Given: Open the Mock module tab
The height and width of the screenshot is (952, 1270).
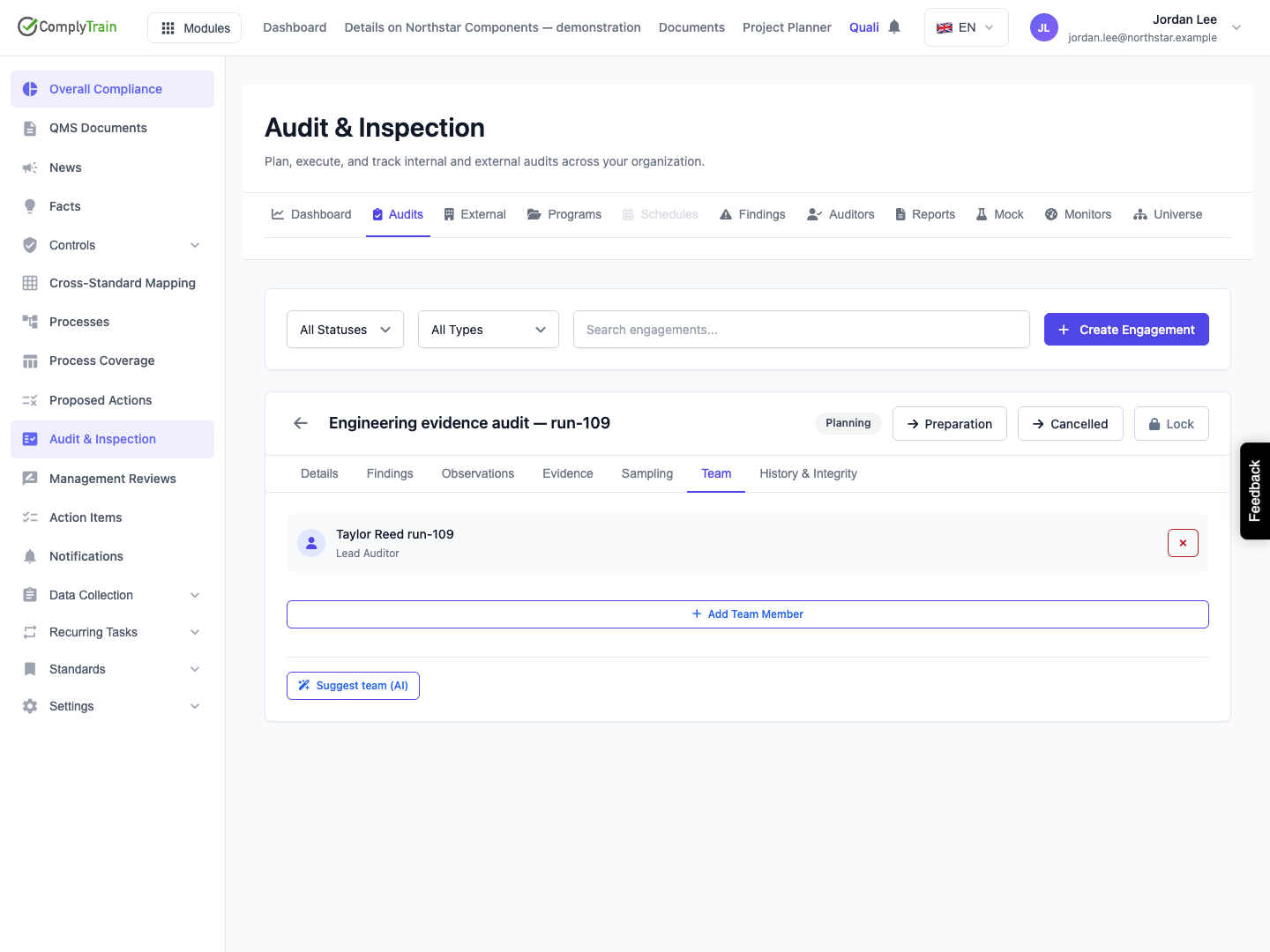Looking at the screenshot, I should click(x=1000, y=214).
